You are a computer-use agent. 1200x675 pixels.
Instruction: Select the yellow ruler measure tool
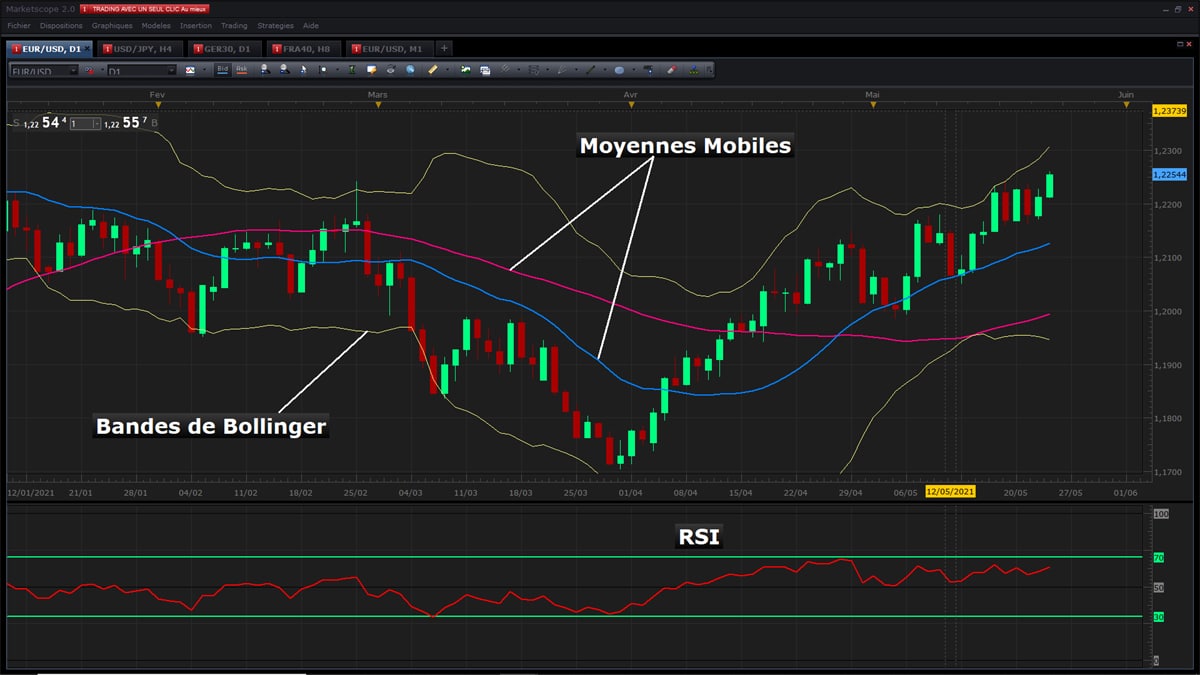point(432,70)
